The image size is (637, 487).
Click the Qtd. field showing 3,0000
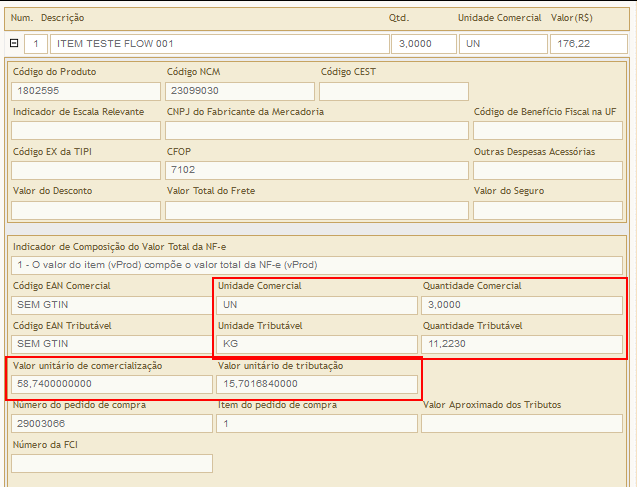(423, 44)
